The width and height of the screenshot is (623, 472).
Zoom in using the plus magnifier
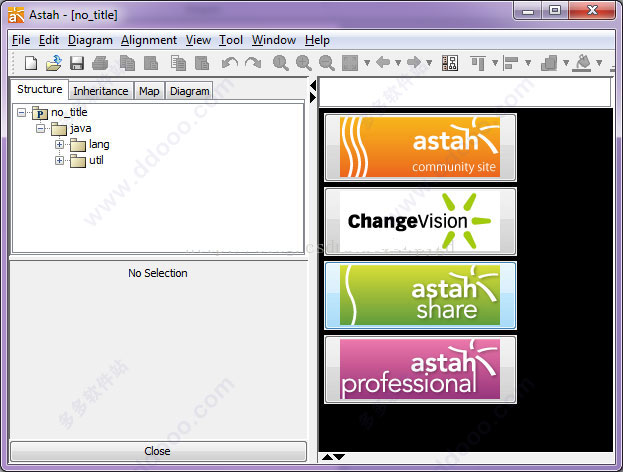pyautogui.click(x=304, y=63)
